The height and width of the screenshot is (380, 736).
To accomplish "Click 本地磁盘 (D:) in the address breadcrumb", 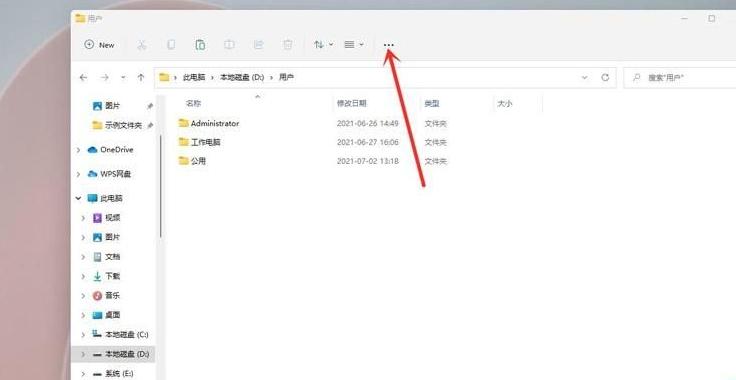I will pyautogui.click(x=242, y=77).
